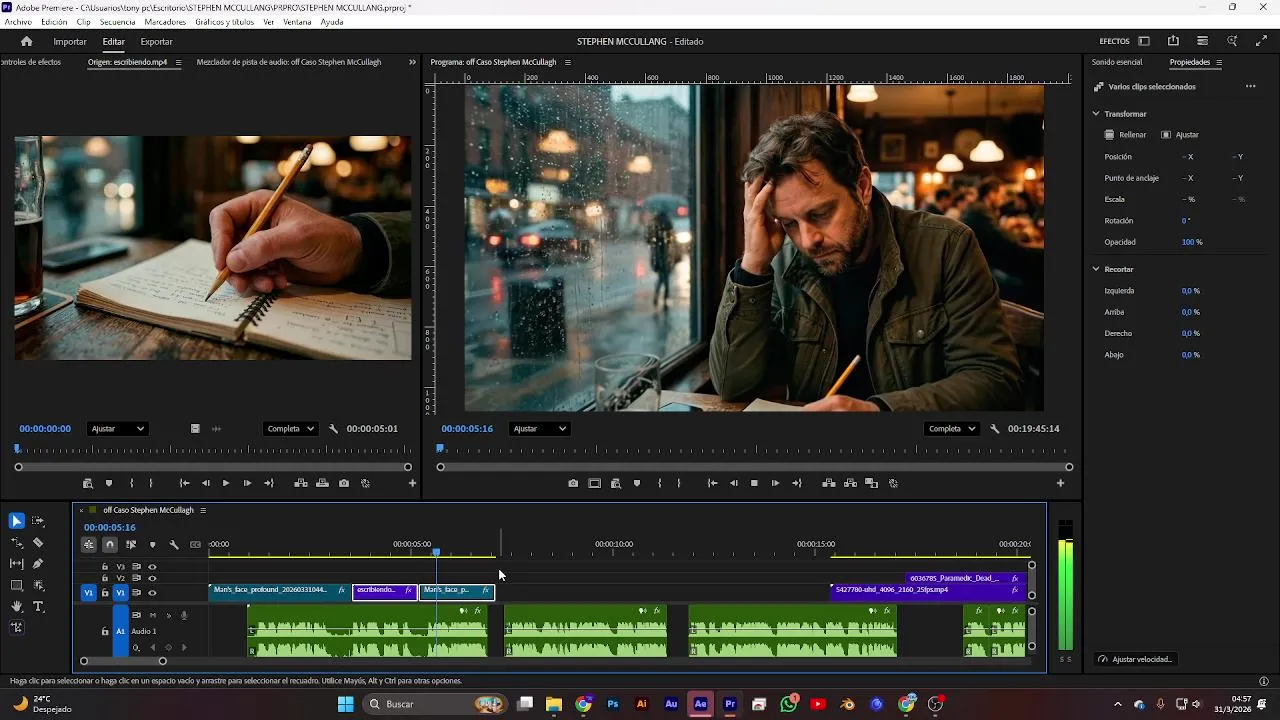Collapse the Transformar section
The width and height of the screenshot is (1280, 720).
(x=1096, y=114)
